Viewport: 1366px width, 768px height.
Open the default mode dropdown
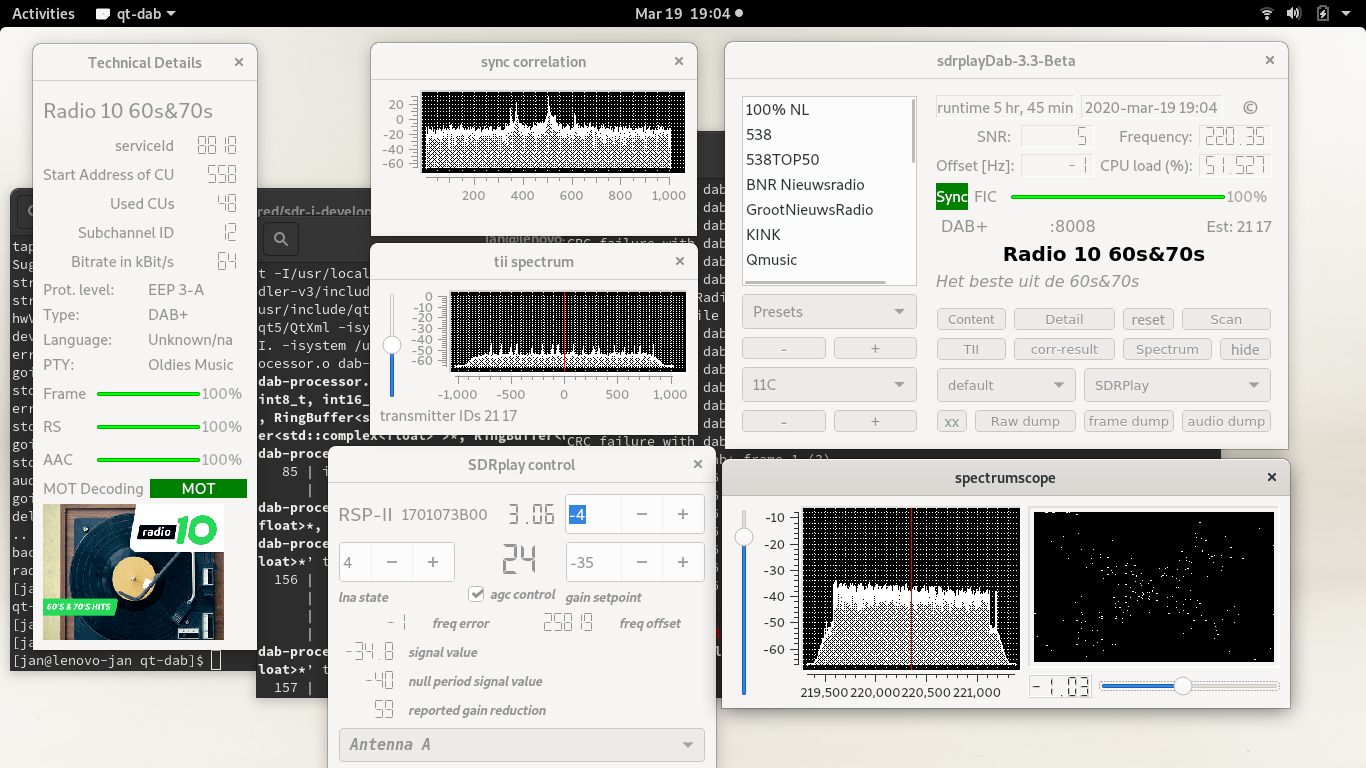click(x=1005, y=385)
